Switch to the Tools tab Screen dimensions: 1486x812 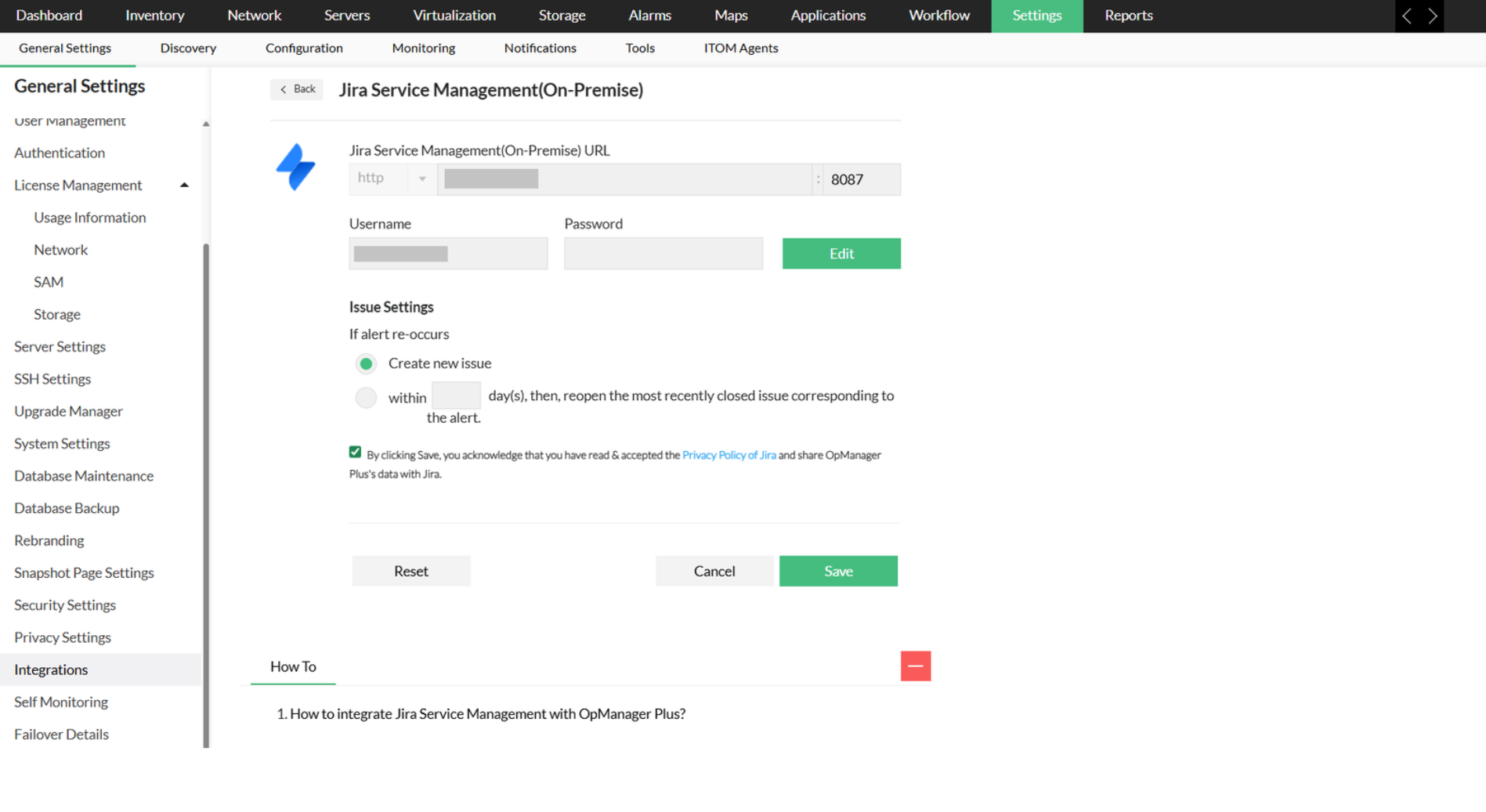tap(640, 49)
